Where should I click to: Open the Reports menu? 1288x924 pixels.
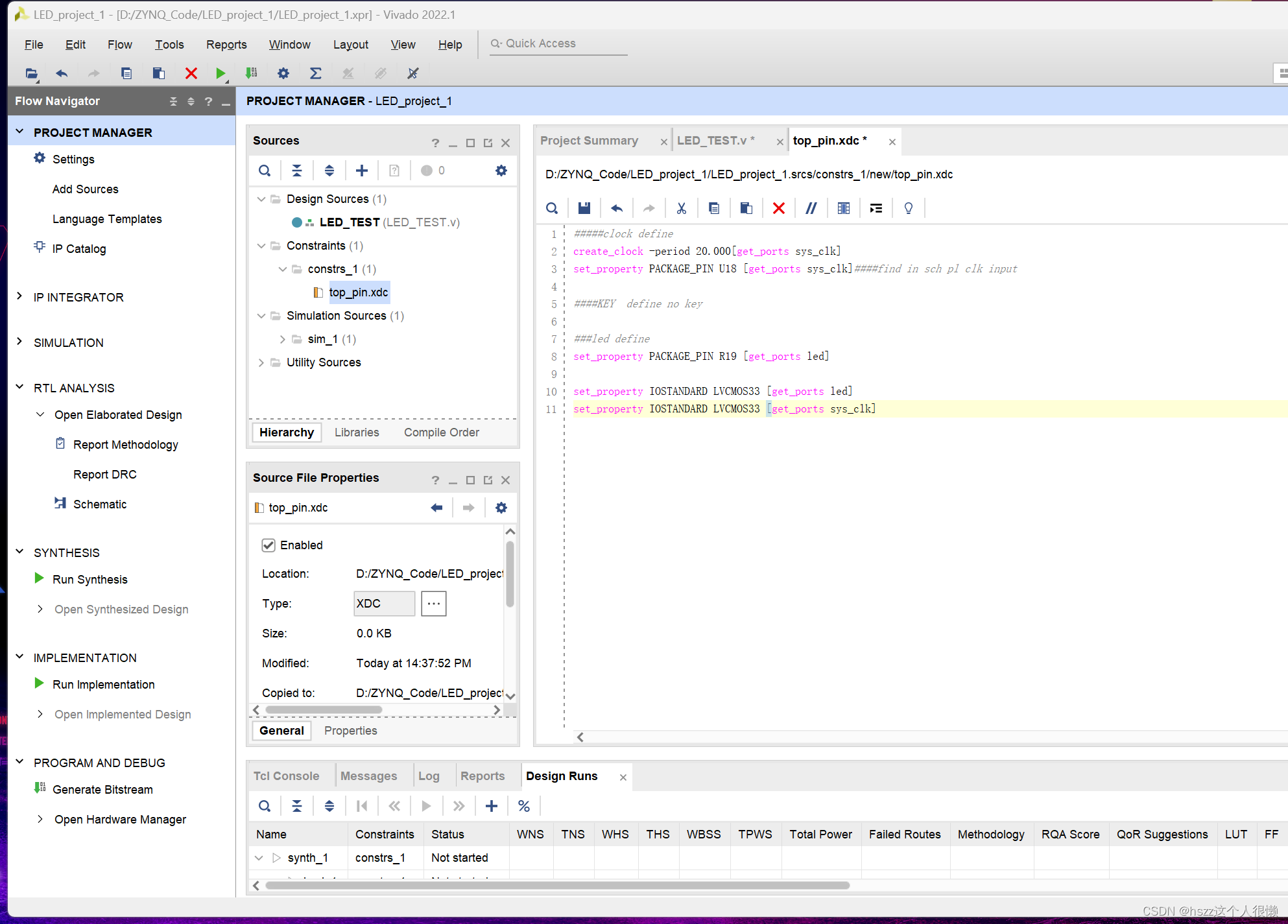point(226,44)
